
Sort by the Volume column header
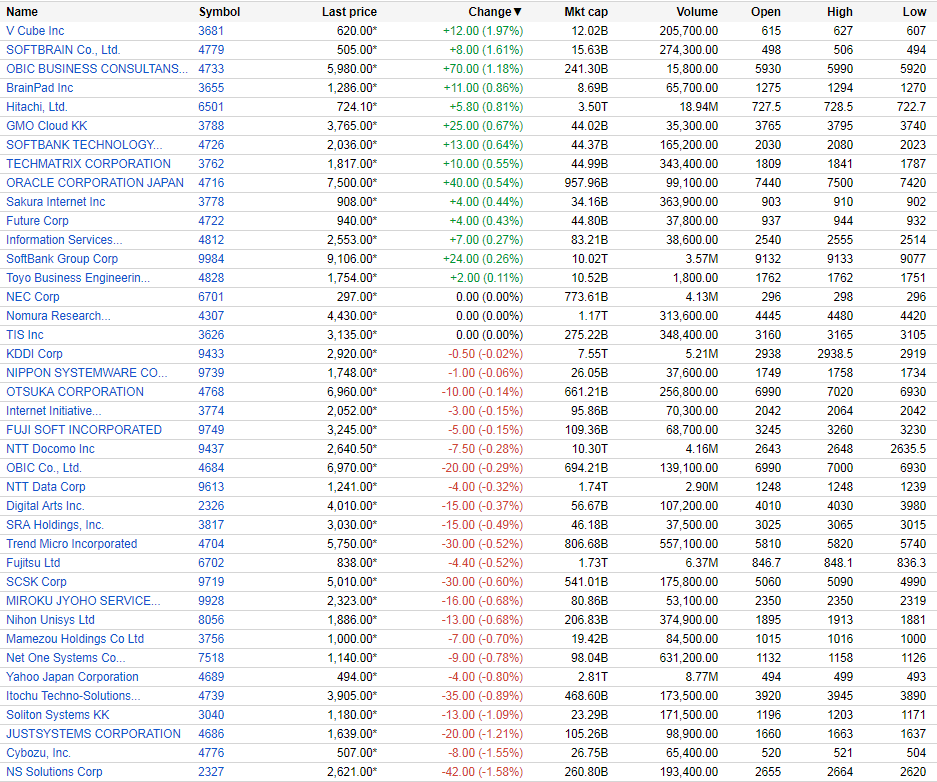(x=697, y=12)
